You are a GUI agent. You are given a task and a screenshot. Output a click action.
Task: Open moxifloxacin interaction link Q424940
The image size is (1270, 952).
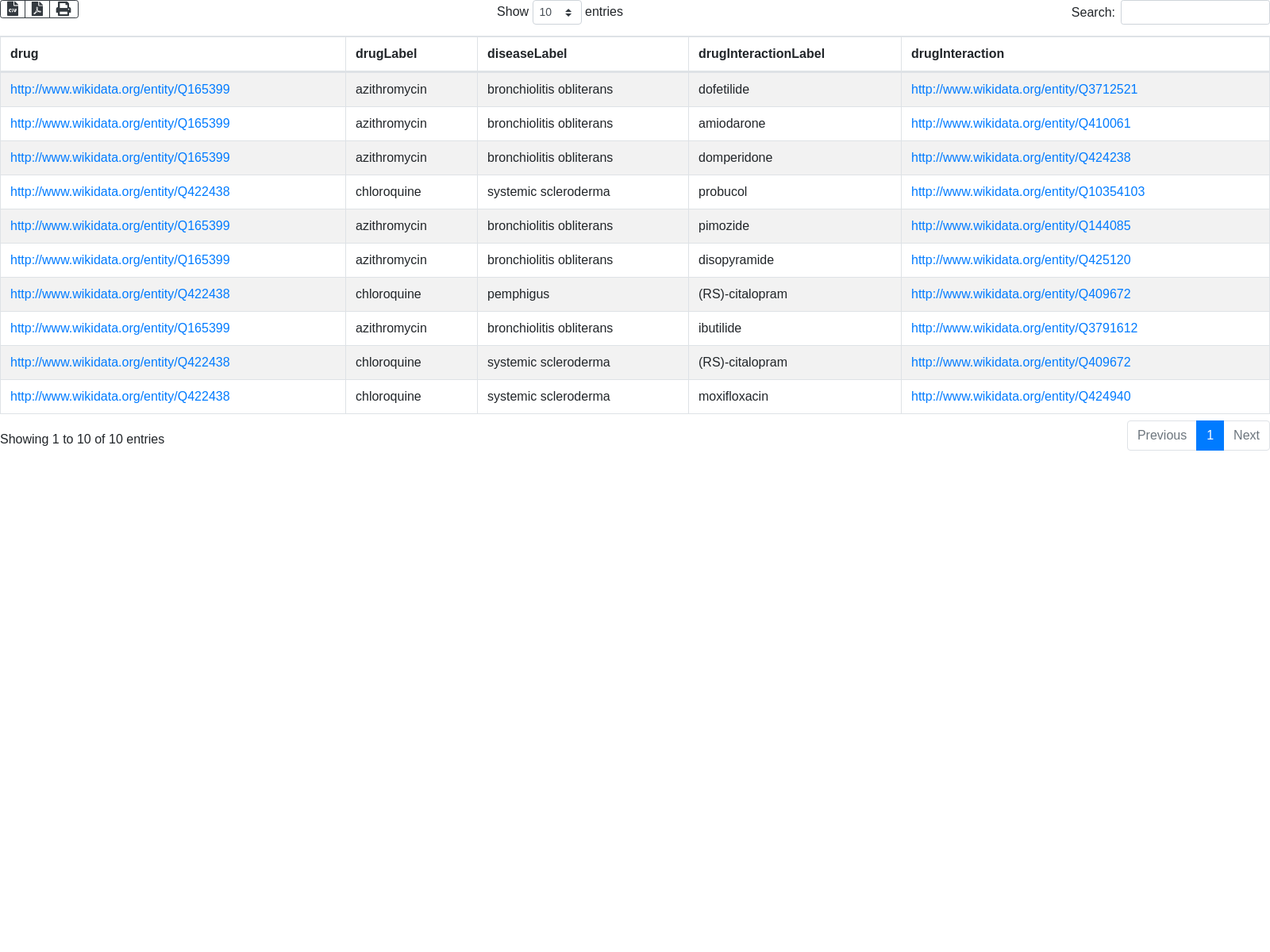click(1021, 397)
